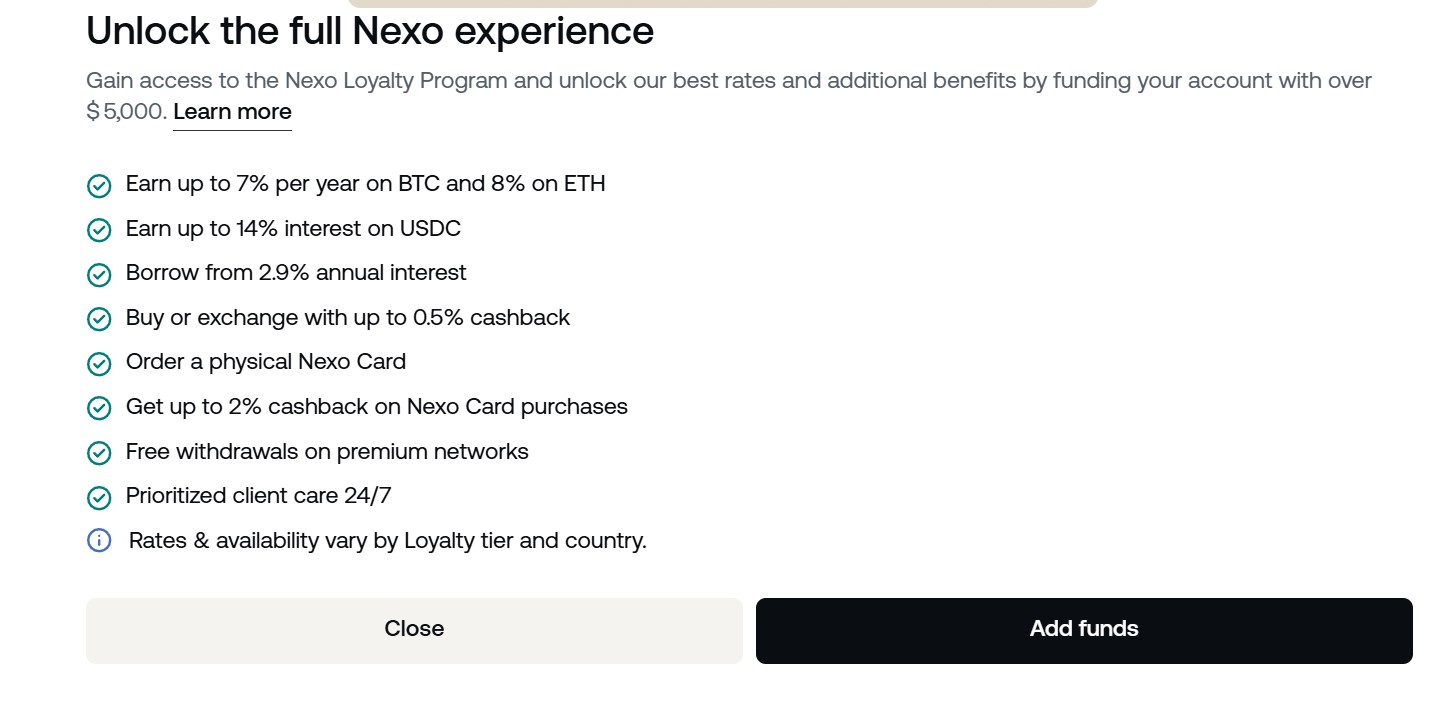
Task: Click the BTC and ETH earnings benefit text
Action: point(366,184)
